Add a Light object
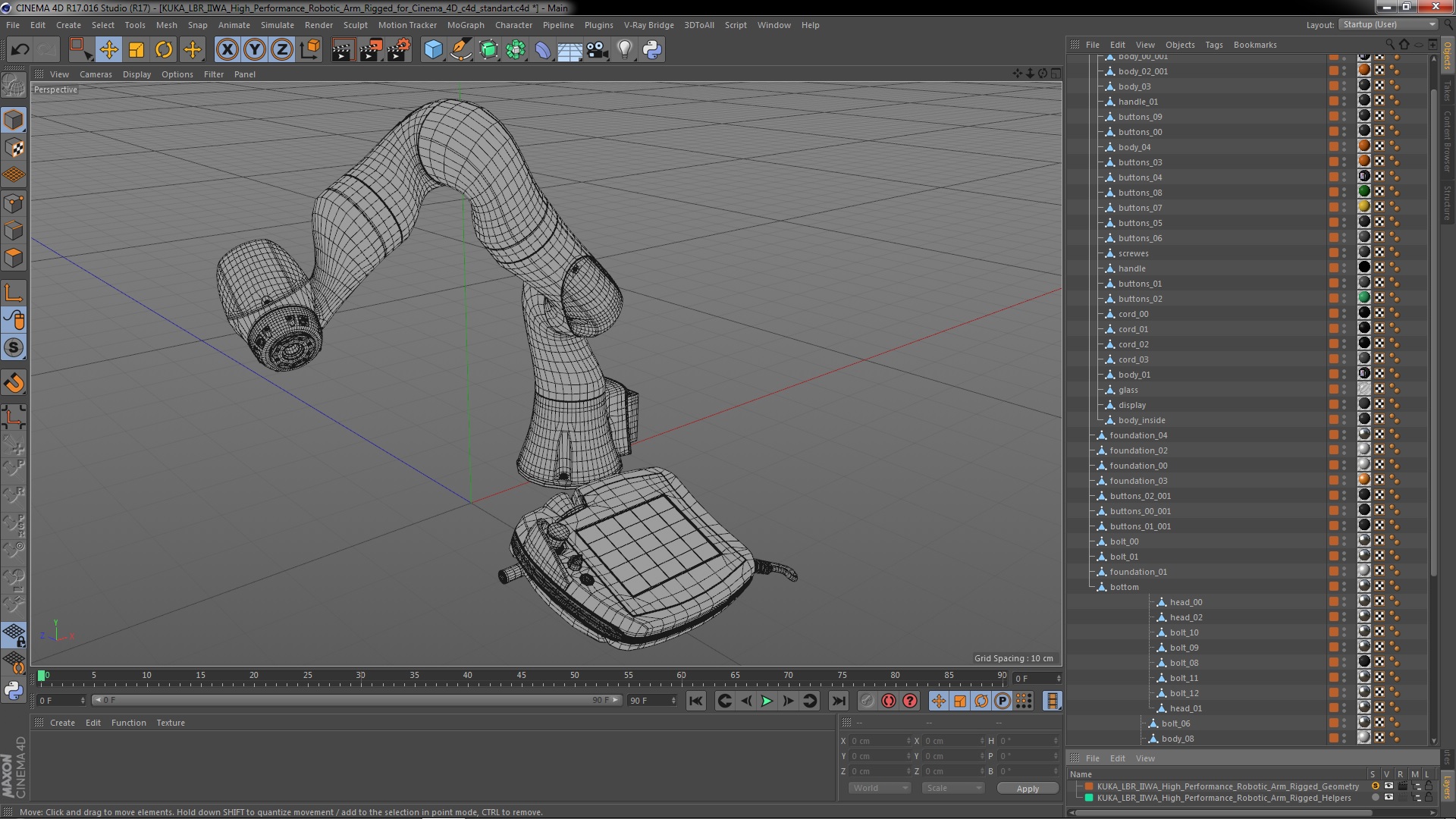This screenshot has width=1456, height=819. pos(624,50)
